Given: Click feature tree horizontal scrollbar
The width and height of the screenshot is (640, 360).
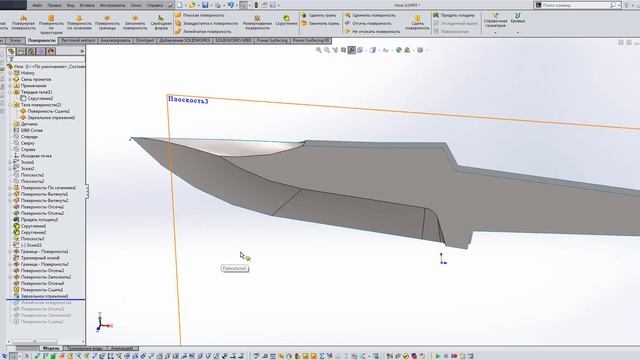Looking at the screenshot, I should [35, 341].
